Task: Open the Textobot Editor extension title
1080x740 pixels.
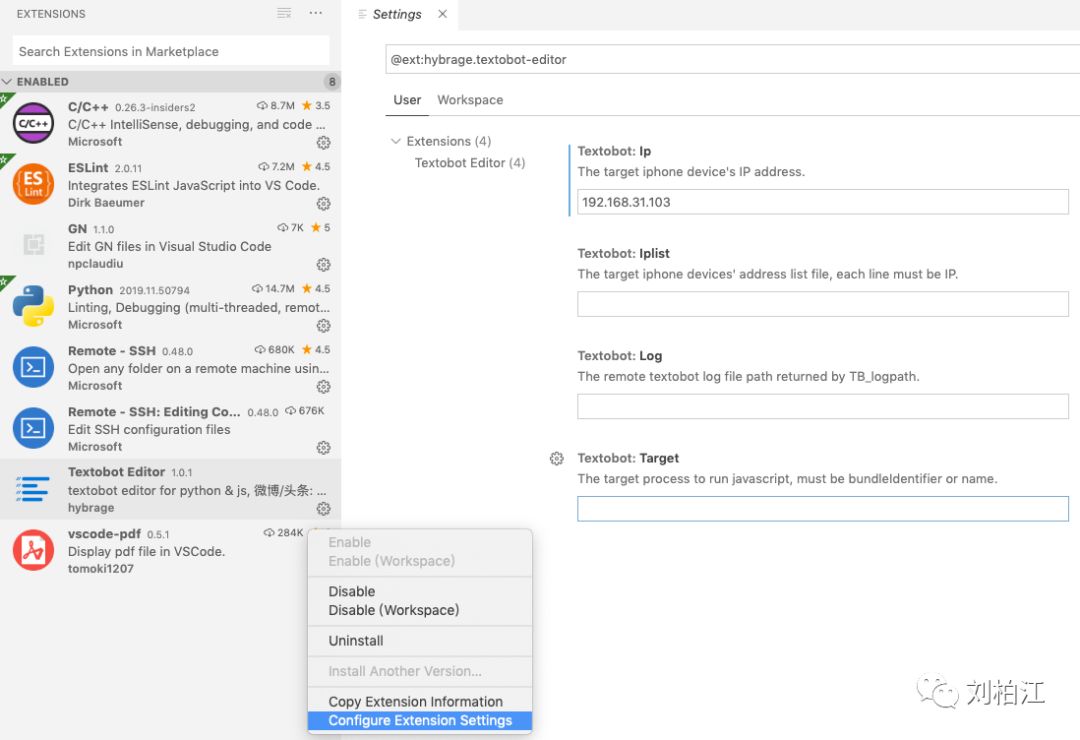Action: click(116, 472)
